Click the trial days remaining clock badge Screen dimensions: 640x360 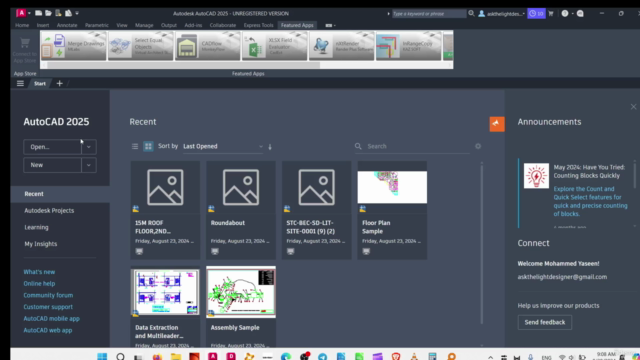pos(536,13)
